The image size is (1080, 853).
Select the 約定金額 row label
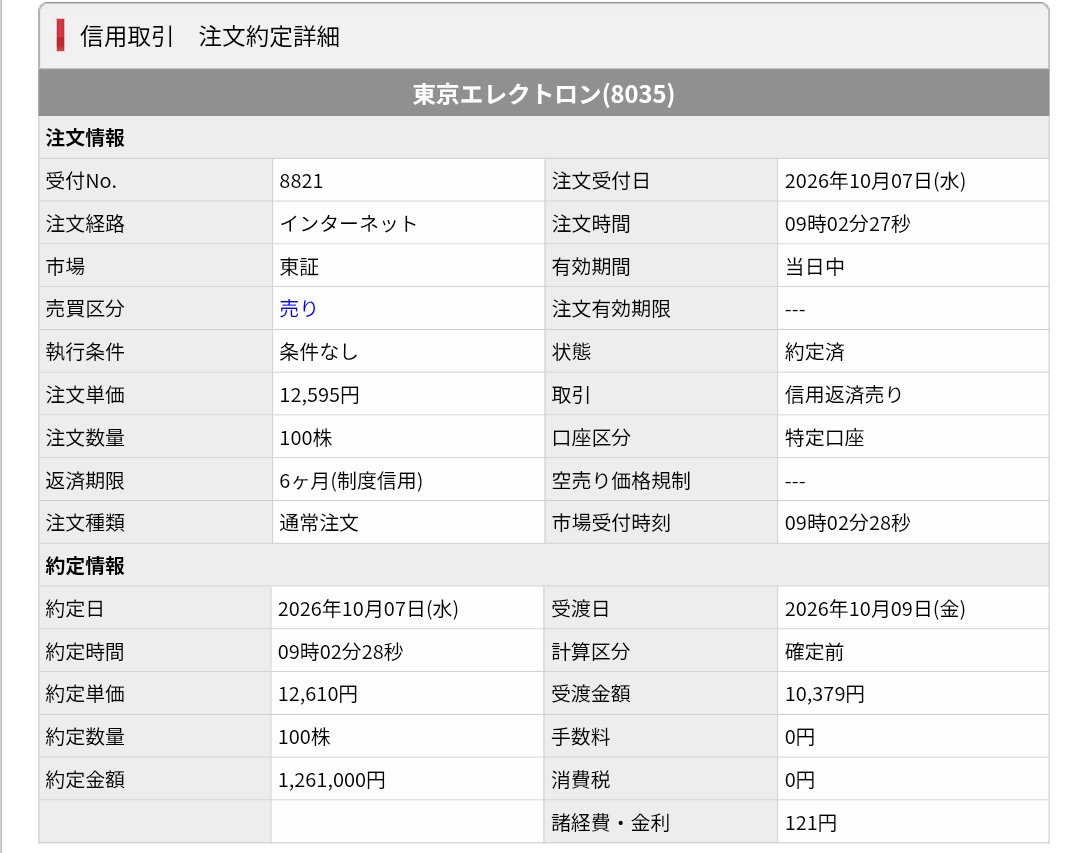pyautogui.click(x=85, y=780)
